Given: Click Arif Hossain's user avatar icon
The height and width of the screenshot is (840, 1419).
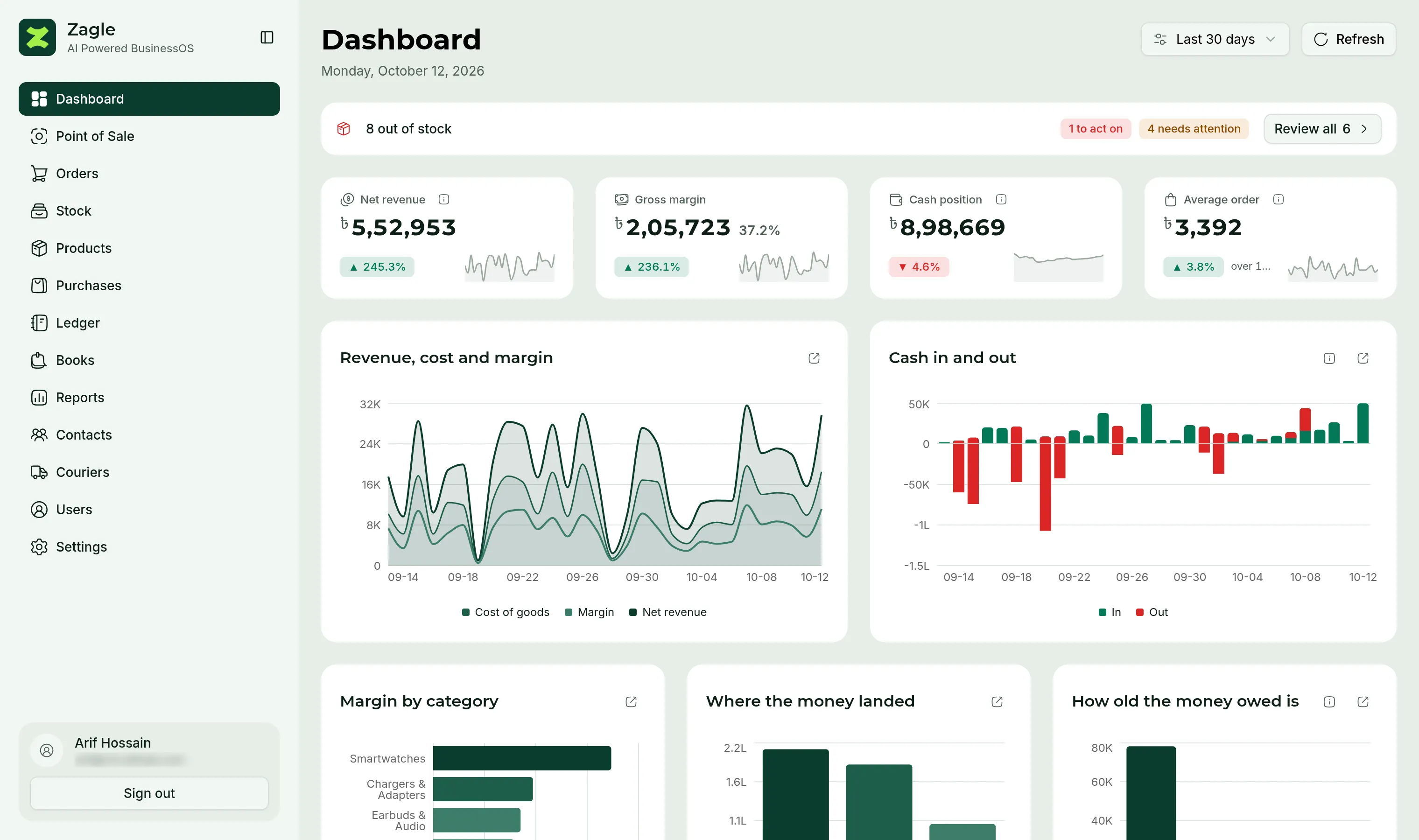Looking at the screenshot, I should [x=46, y=750].
